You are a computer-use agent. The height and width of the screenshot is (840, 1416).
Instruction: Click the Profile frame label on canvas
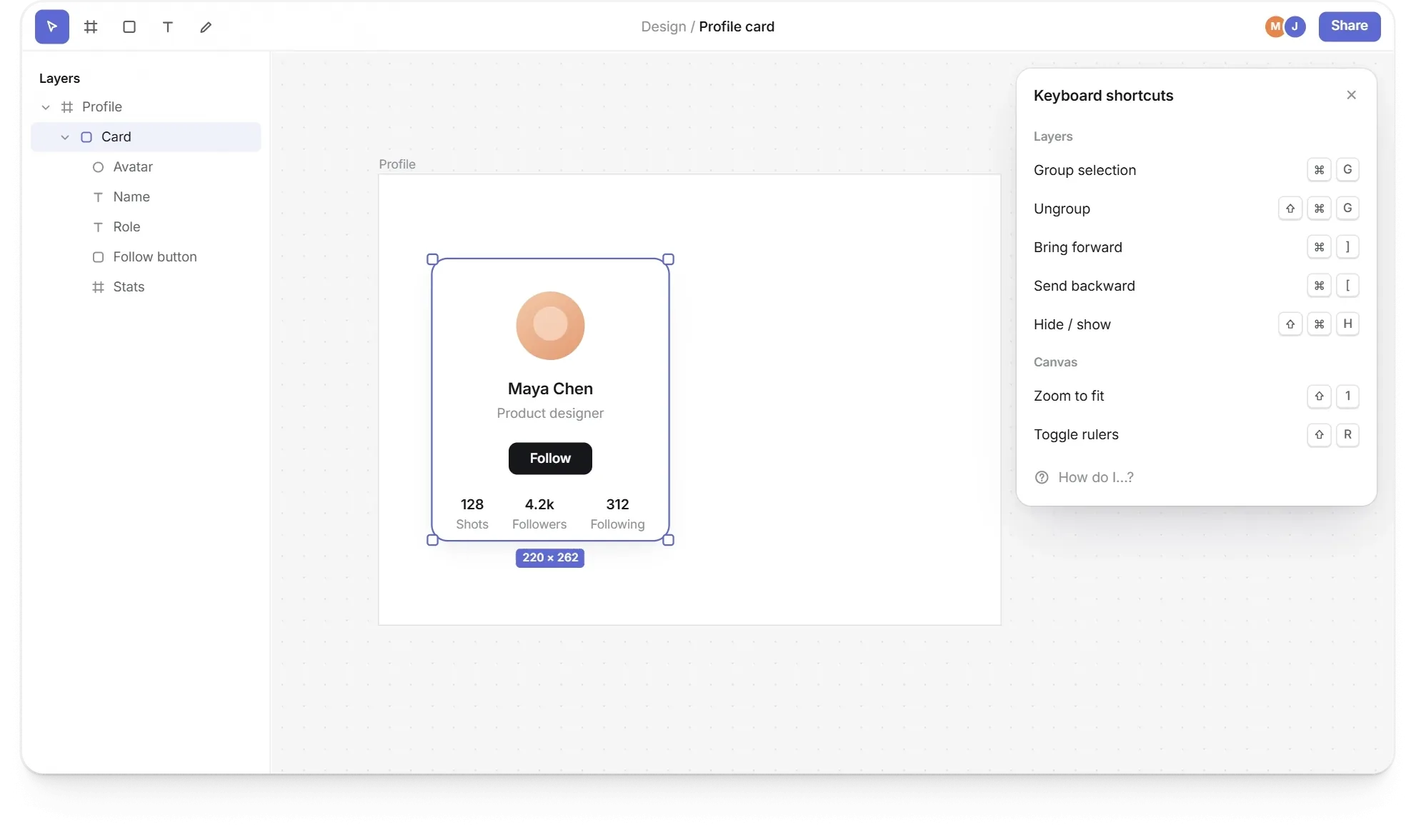[x=397, y=164]
